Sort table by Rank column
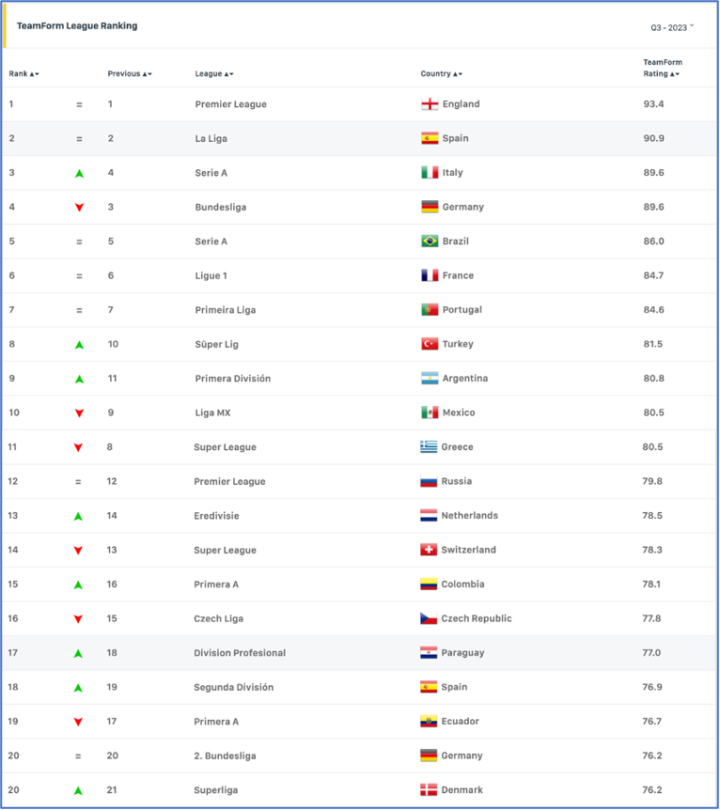Screen dimensions: 720x810 [23, 74]
